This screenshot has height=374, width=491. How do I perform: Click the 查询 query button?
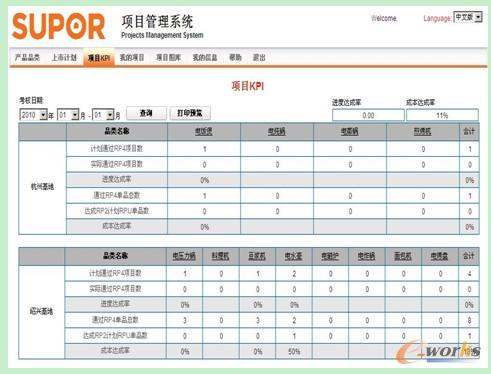[x=146, y=113]
